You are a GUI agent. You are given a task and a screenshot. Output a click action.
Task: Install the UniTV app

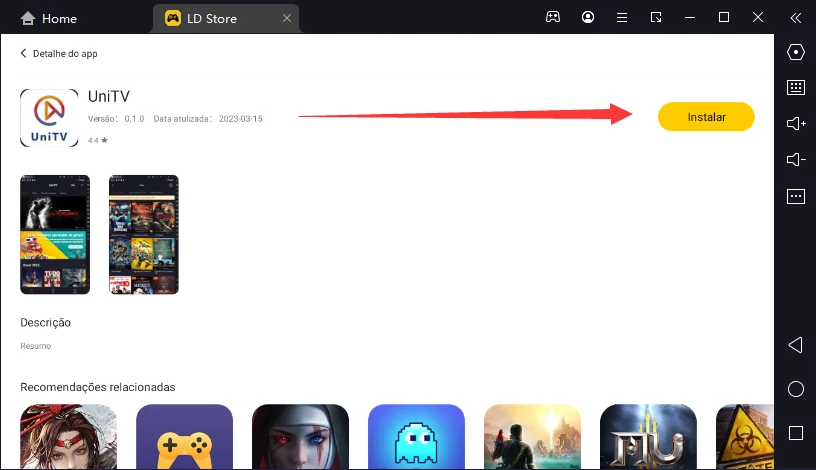(x=706, y=117)
